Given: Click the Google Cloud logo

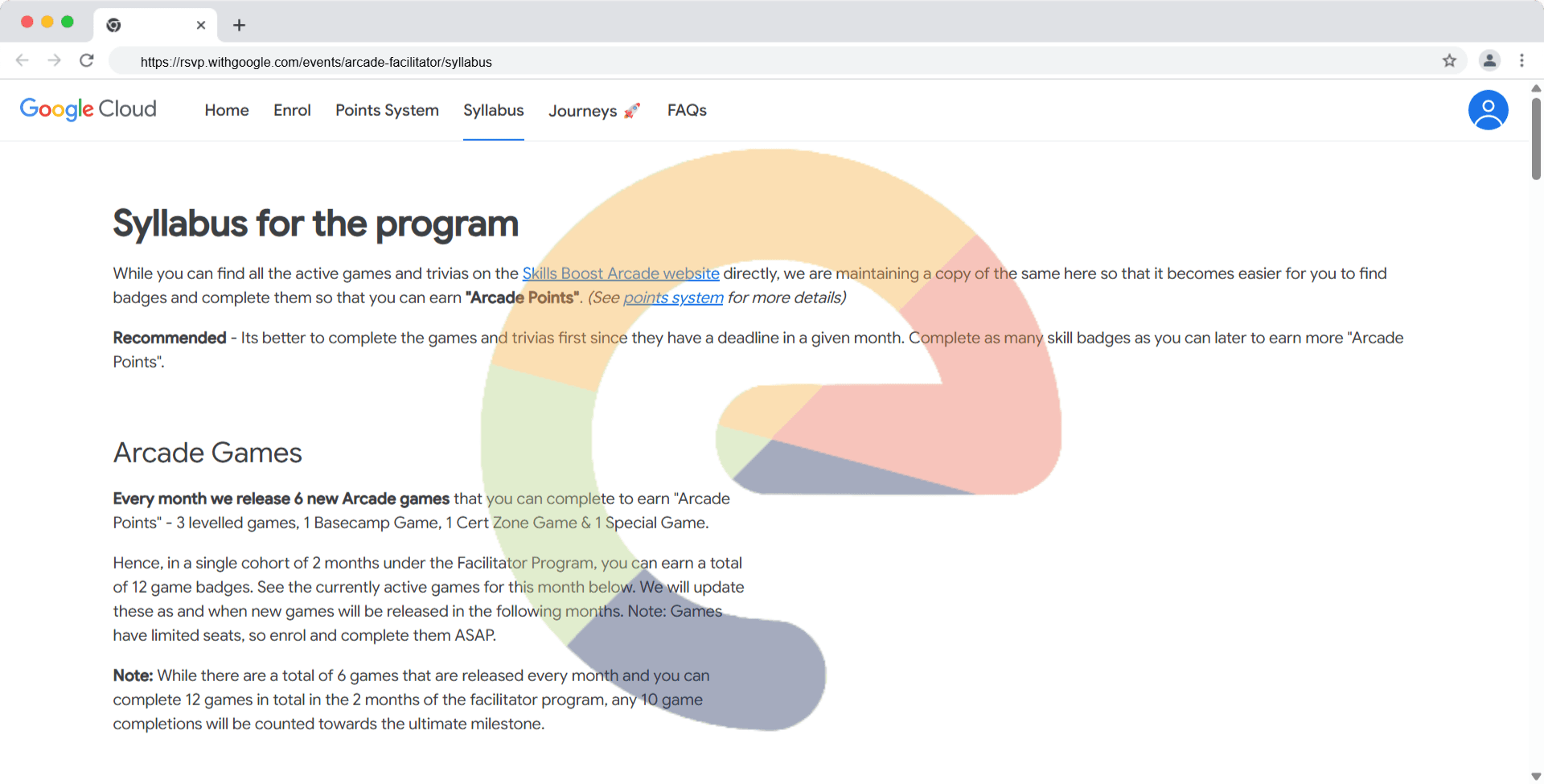Looking at the screenshot, I should (88, 109).
